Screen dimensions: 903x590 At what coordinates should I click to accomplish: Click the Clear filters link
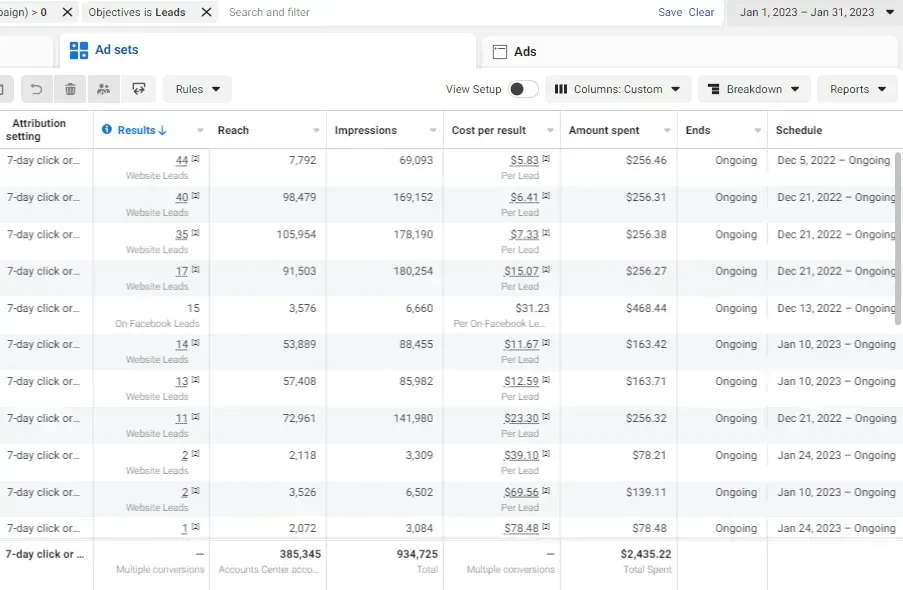701,12
